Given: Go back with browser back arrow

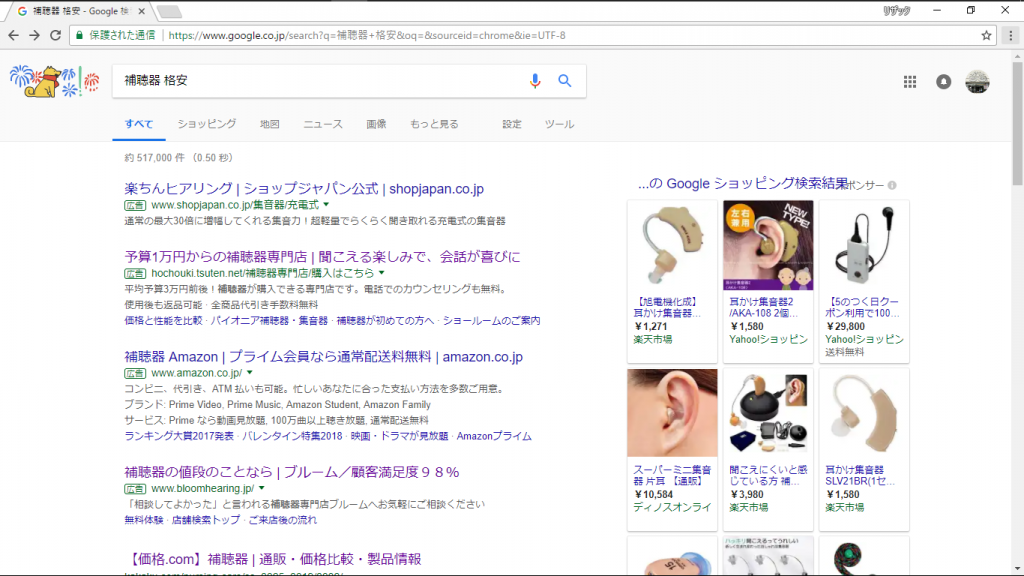Looking at the screenshot, I should (13, 35).
